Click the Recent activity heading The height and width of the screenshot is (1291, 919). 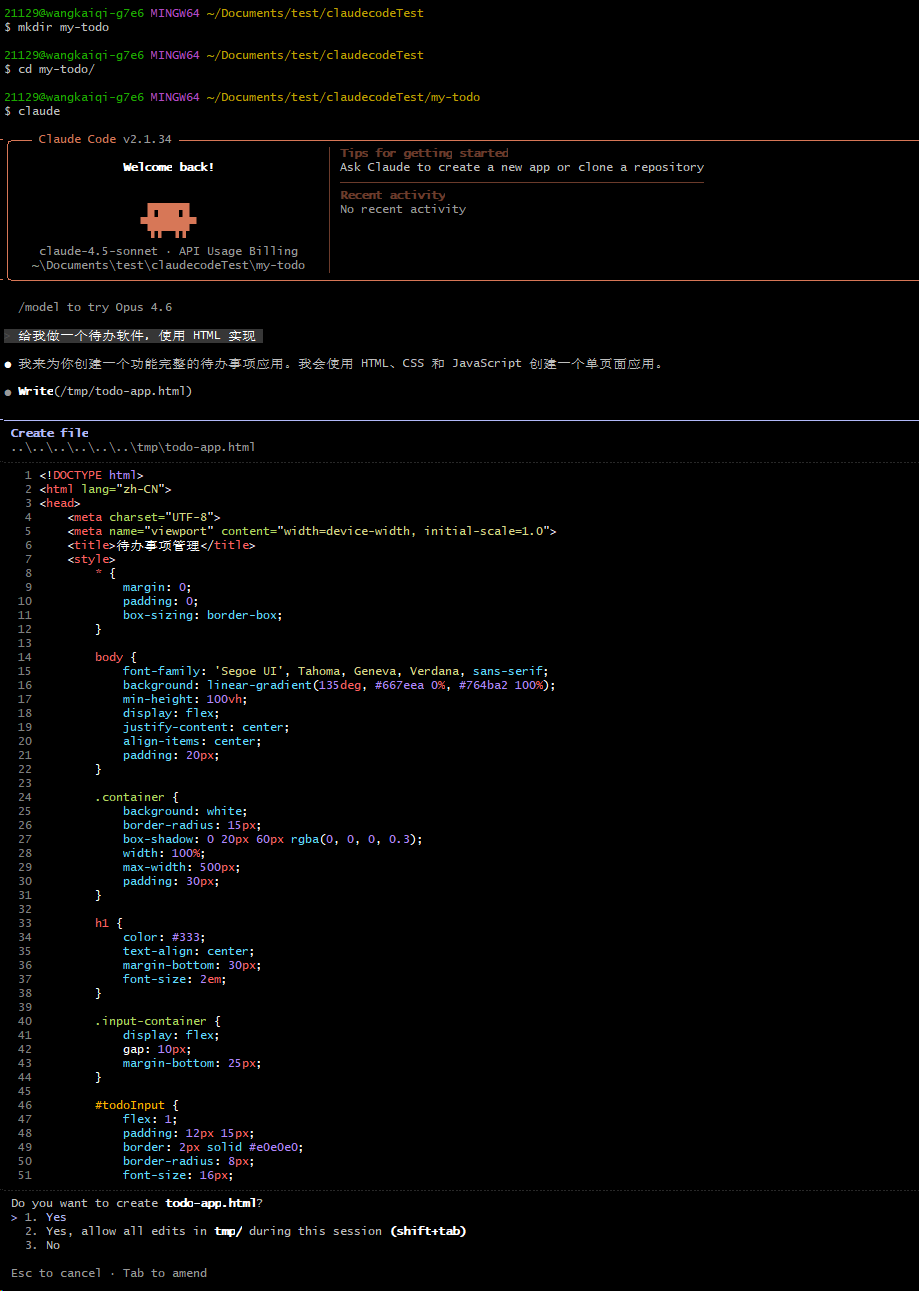pyautogui.click(x=393, y=195)
